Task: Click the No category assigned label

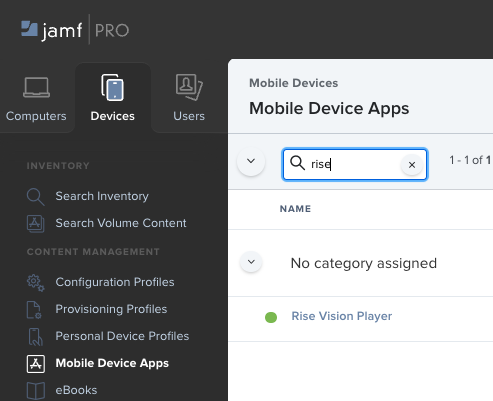Action: click(x=364, y=263)
